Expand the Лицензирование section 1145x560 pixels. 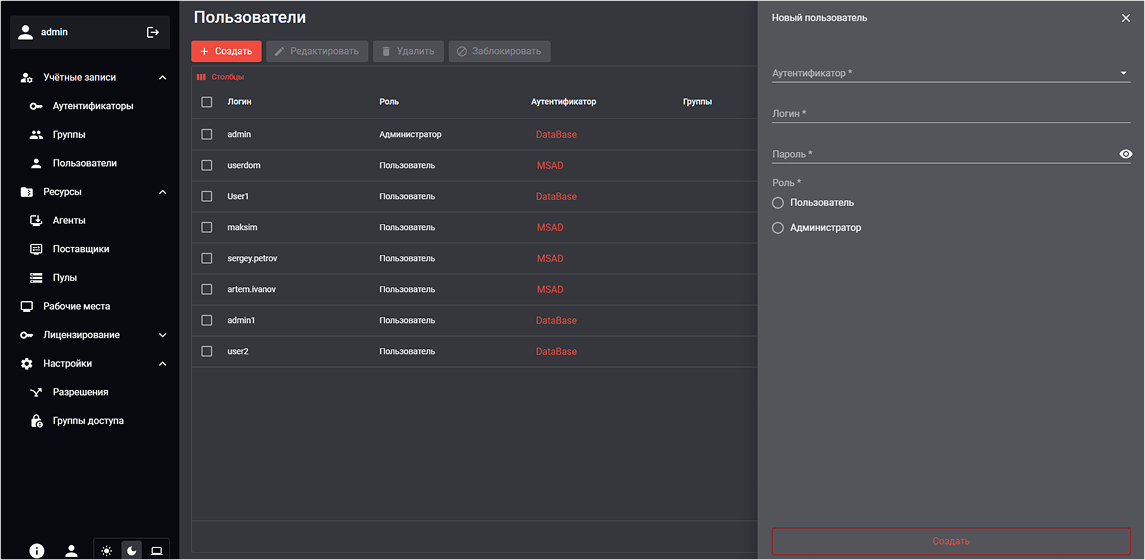tap(163, 335)
